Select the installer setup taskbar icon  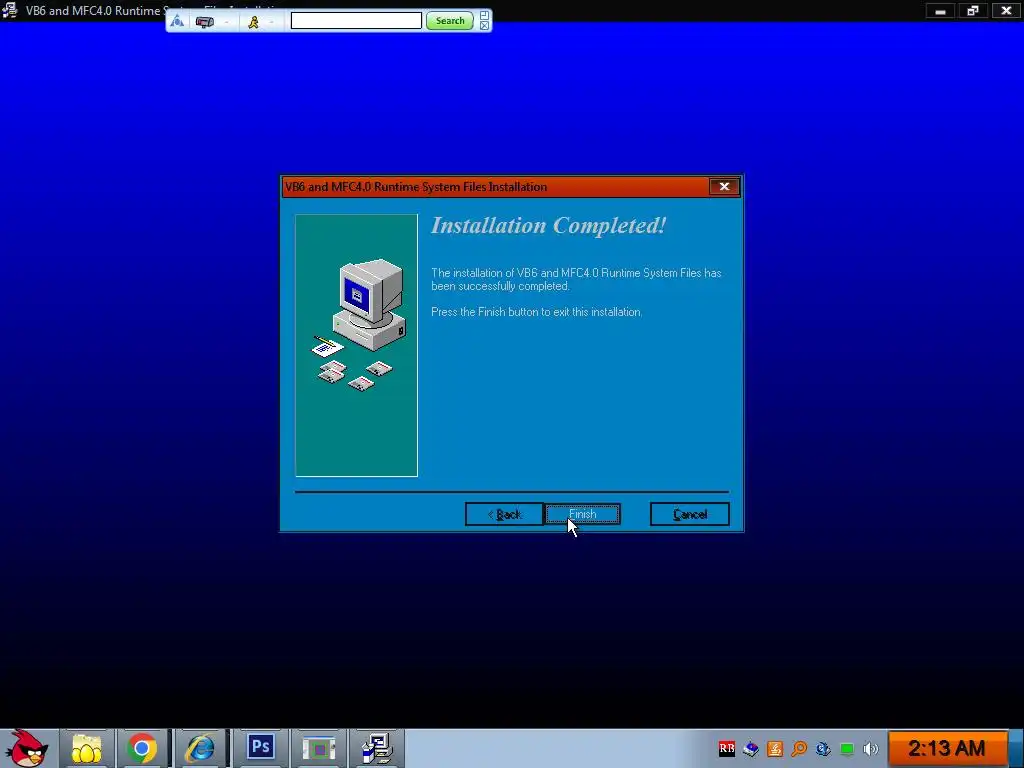[377, 748]
